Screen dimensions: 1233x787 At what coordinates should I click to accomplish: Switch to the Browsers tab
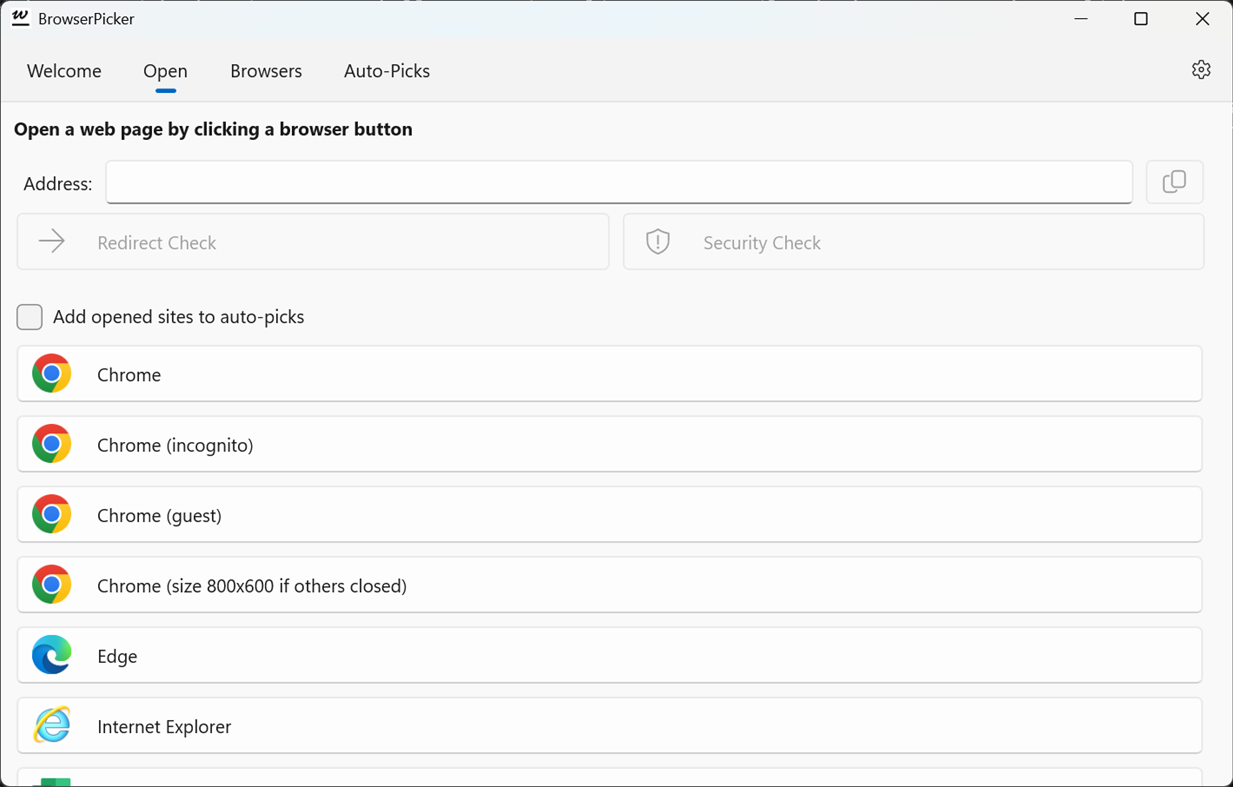265,71
